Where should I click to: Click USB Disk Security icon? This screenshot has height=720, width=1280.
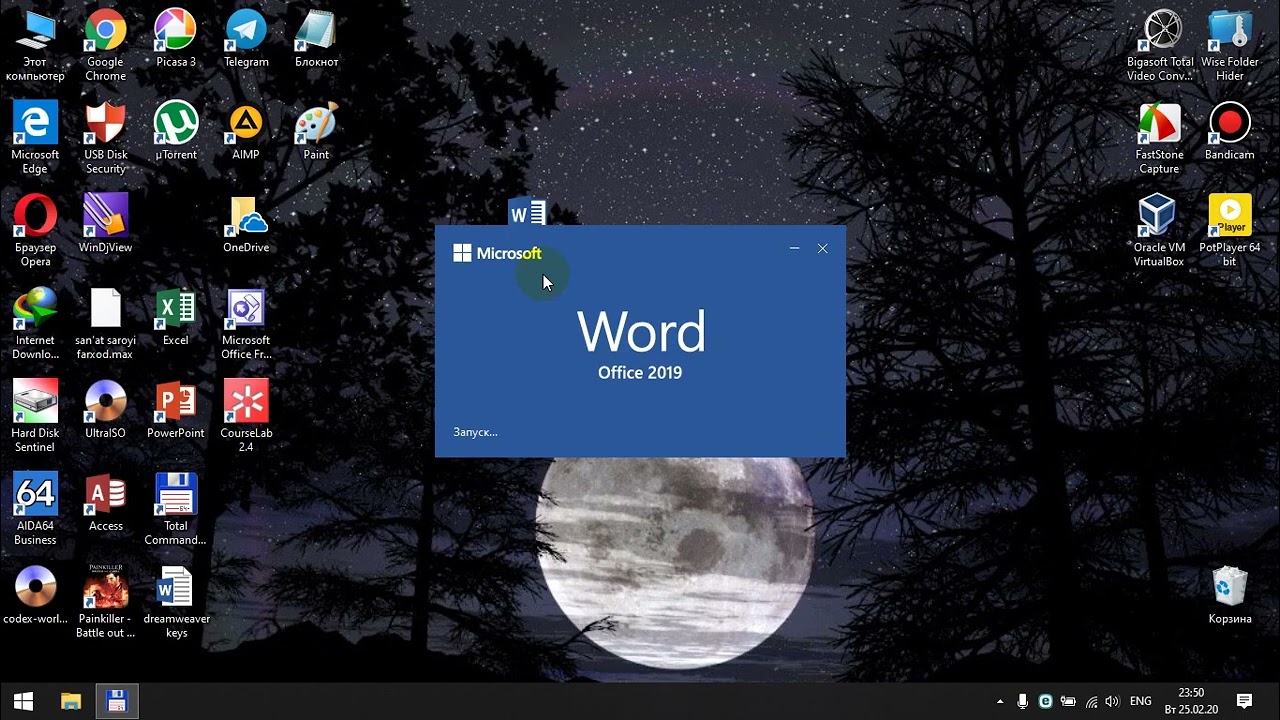pos(105,139)
